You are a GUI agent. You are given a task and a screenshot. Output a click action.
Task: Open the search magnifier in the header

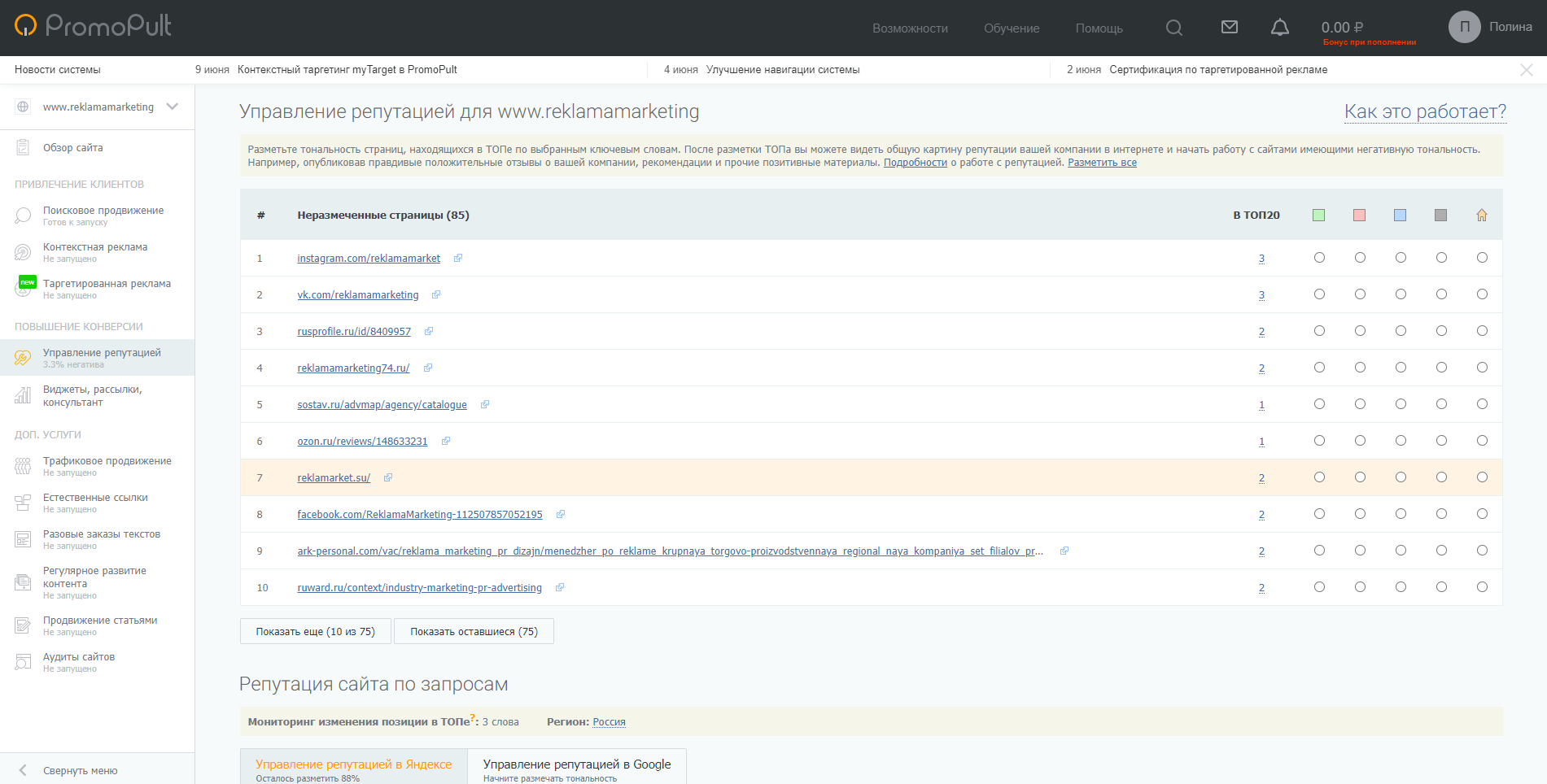click(x=1173, y=28)
